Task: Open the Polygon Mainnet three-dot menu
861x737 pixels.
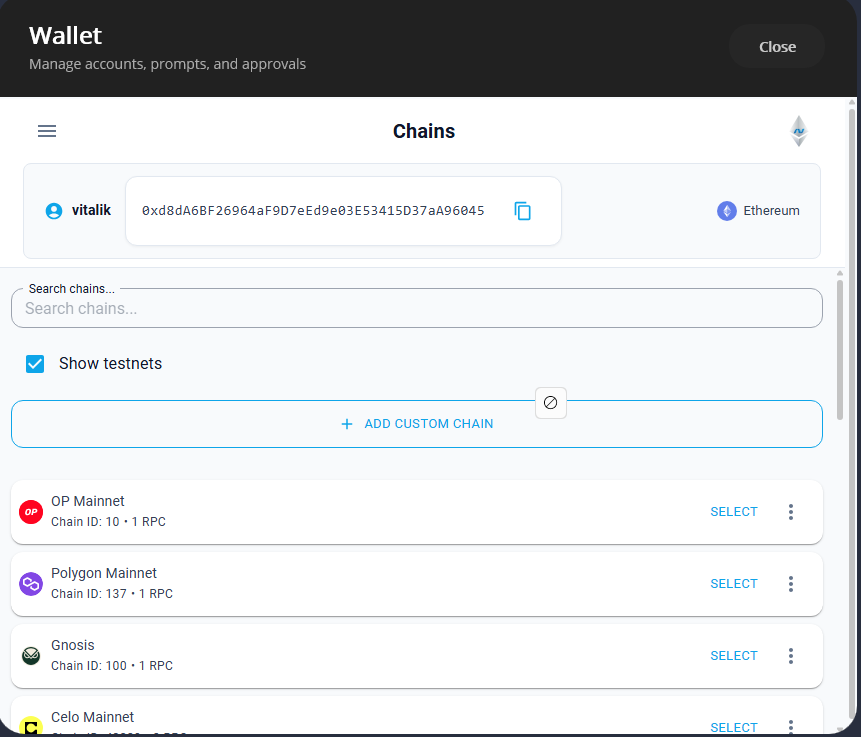Action: (791, 583)
